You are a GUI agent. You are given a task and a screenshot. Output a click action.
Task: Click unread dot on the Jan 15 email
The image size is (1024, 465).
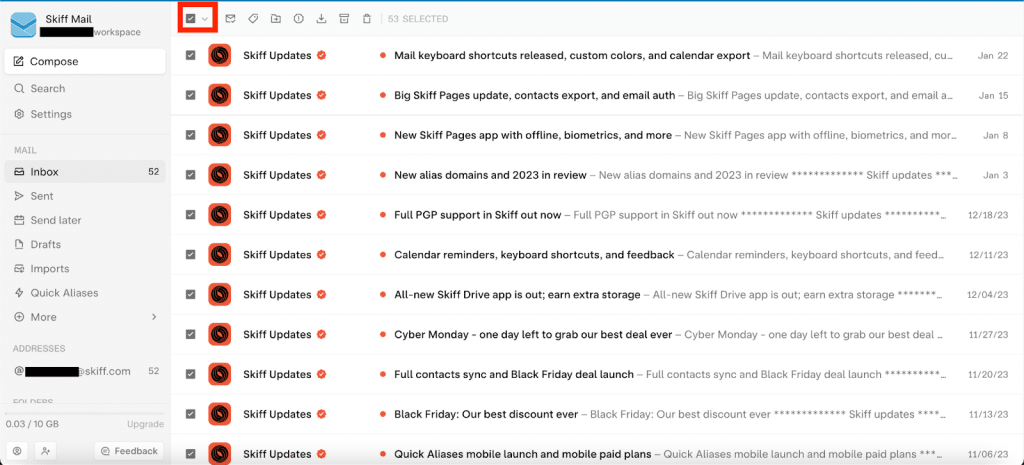[x=383, y=95]
